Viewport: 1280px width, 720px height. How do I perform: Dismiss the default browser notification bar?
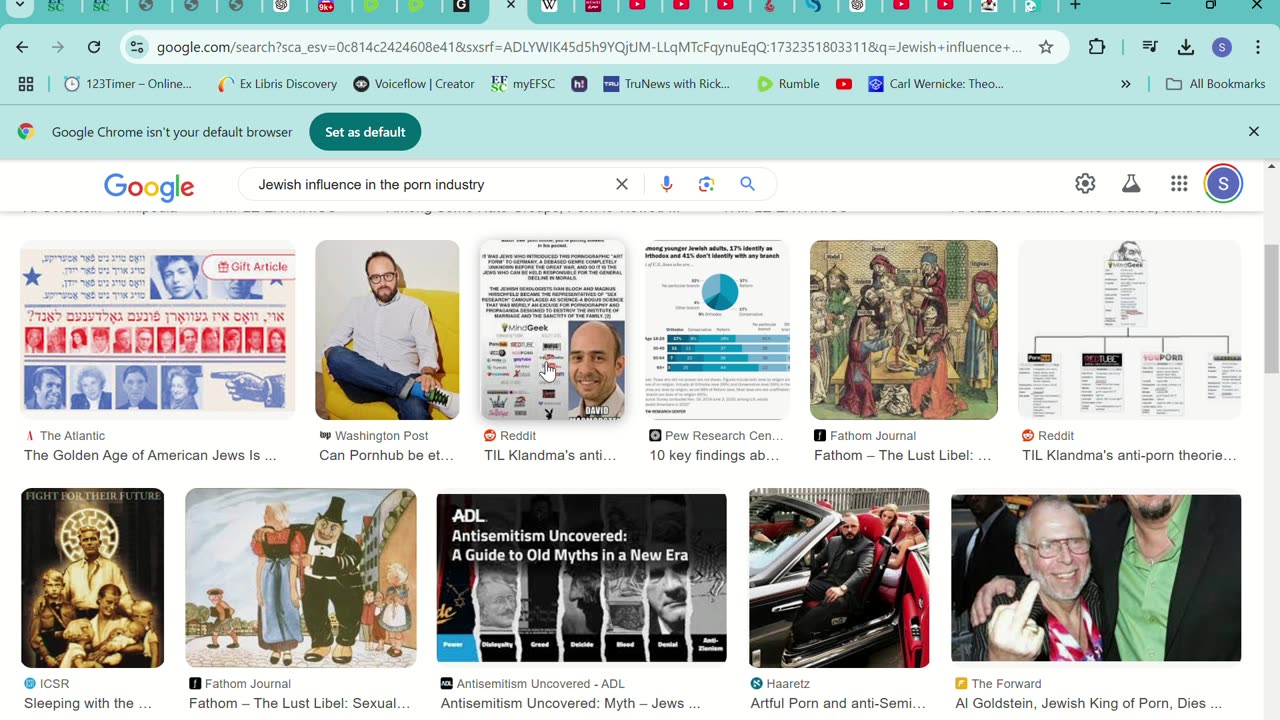1254,132
